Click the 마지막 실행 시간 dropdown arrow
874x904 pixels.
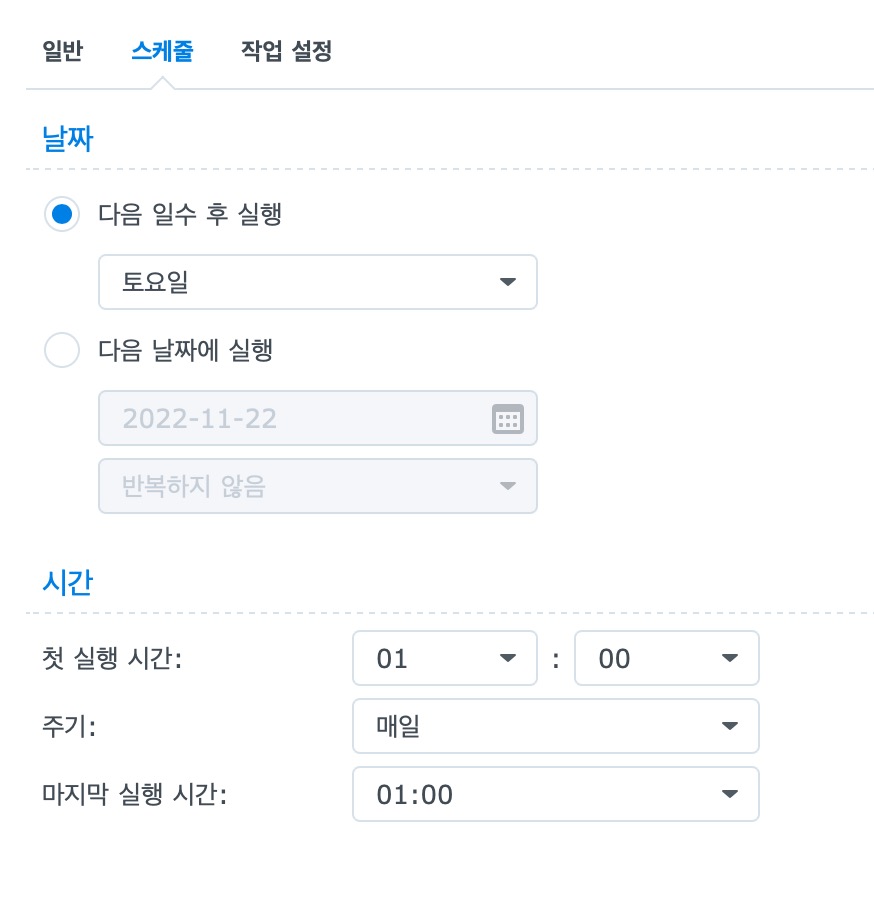[729, 794]
